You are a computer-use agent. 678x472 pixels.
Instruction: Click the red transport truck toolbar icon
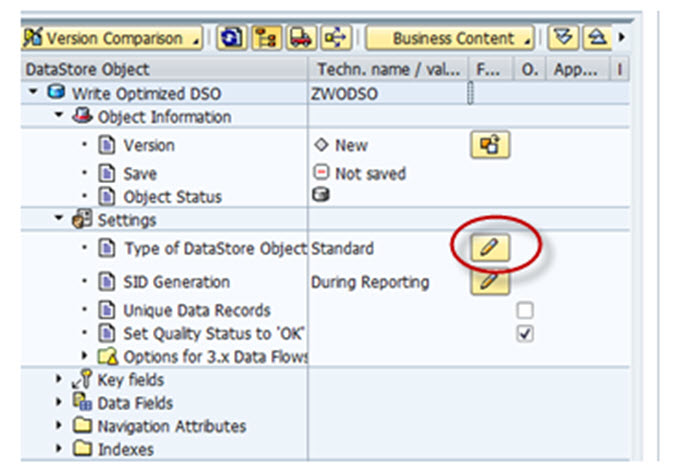click(297, 39)
